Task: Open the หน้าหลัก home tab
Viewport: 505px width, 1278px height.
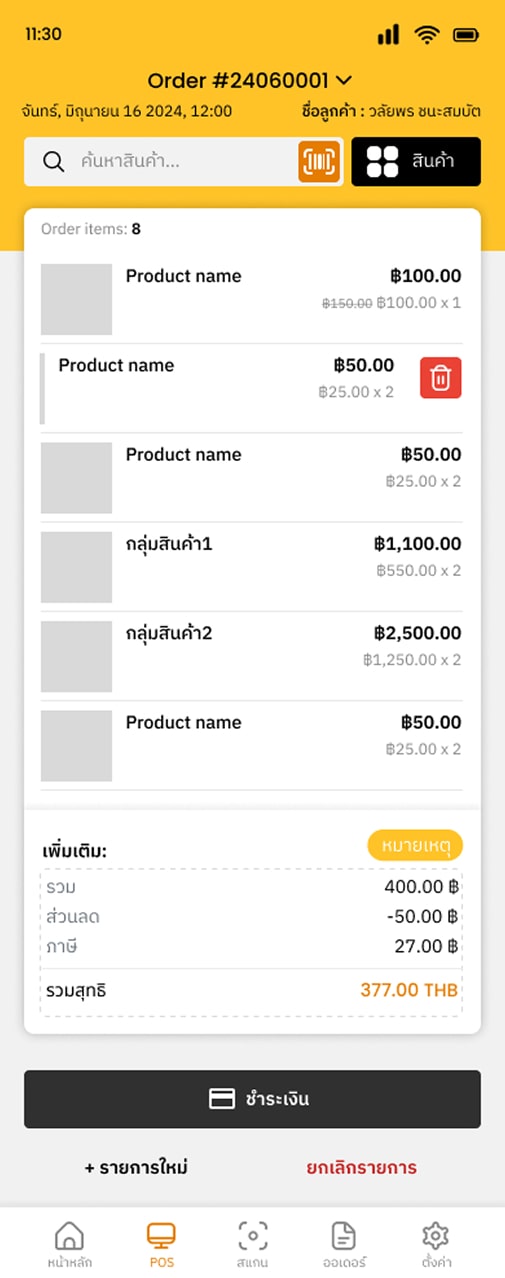Action: pyautogui.click(x=70, y=1244)
